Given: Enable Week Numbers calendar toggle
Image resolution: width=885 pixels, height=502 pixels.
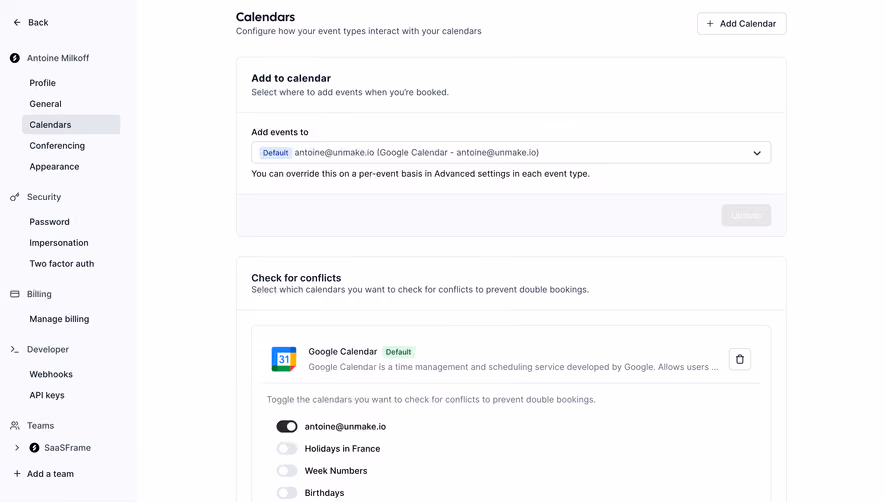Looking at the screenshot, I should pos(287,470).
